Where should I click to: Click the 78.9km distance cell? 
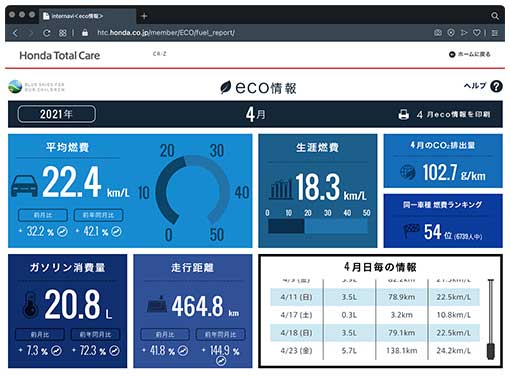pos(402,297)
